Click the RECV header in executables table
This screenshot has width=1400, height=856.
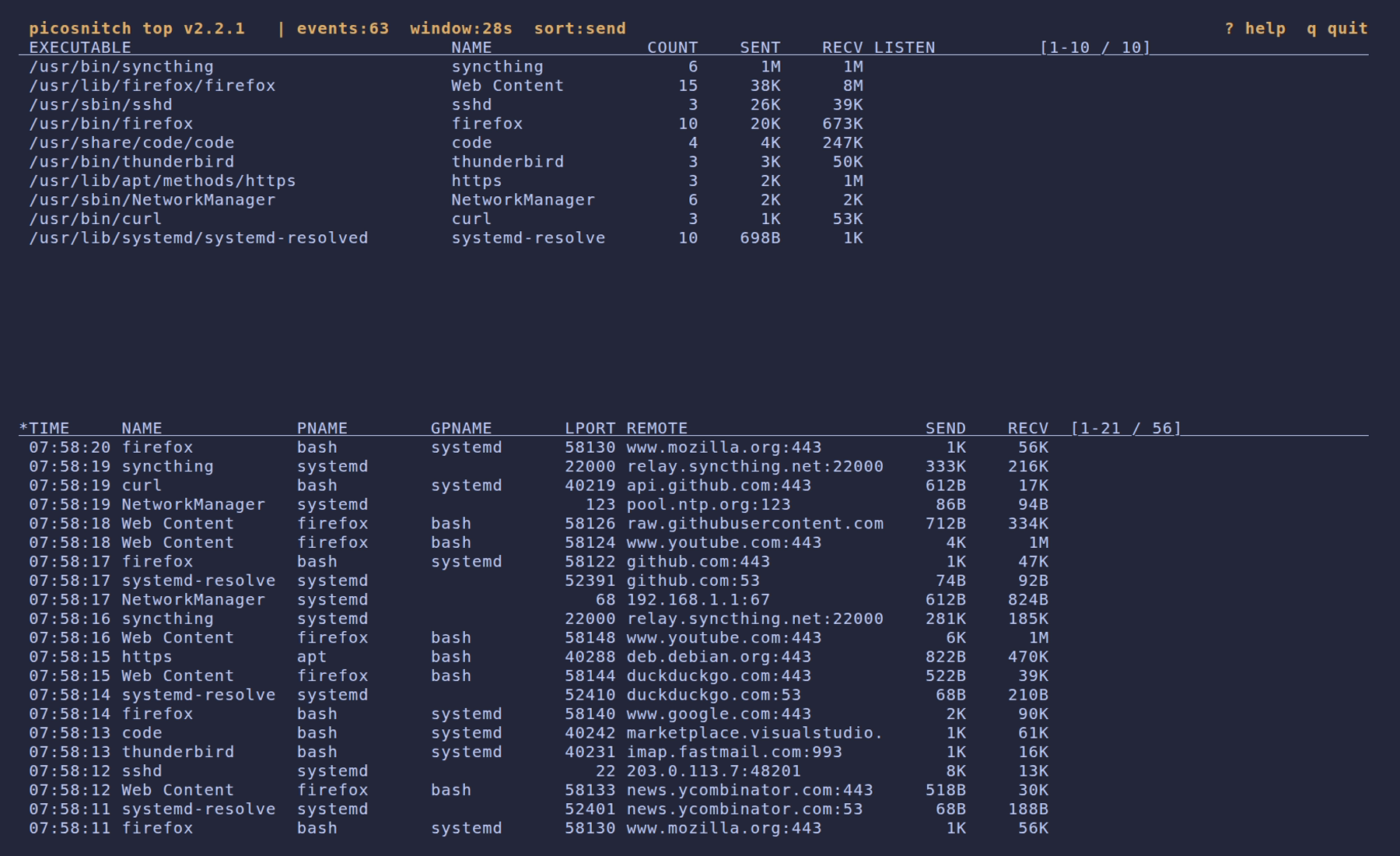click(x=842, y=47)
